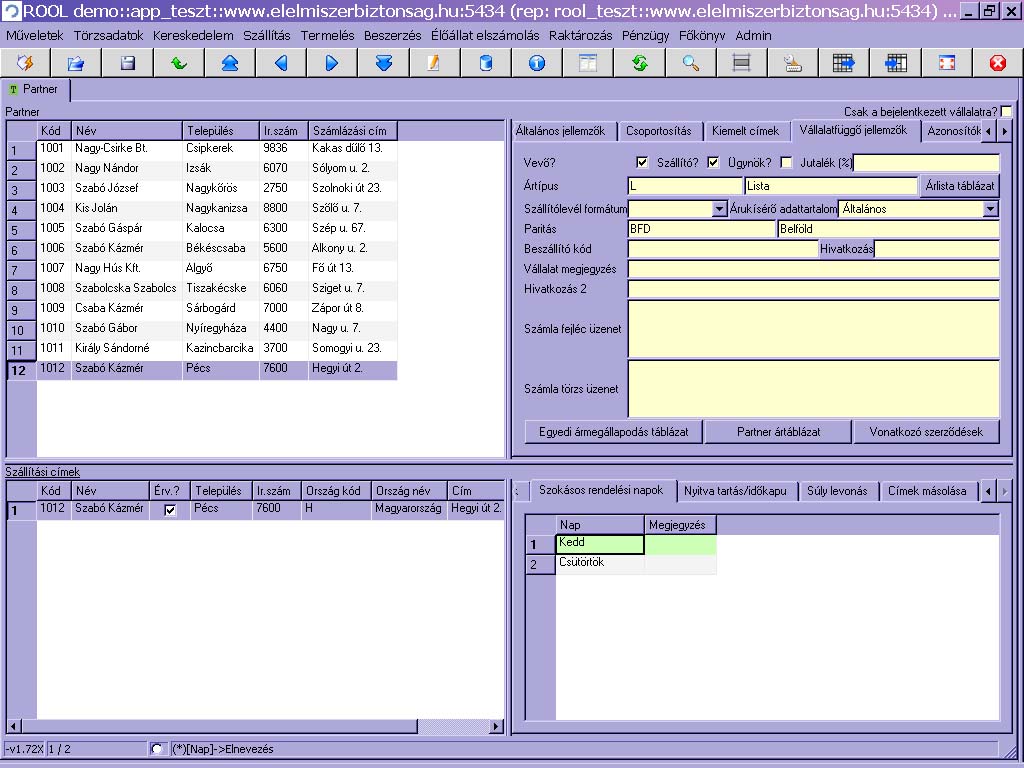Click the save (floppy disk) toolbar icon
Screen dimensions: 1024x768
click(128, 63)
